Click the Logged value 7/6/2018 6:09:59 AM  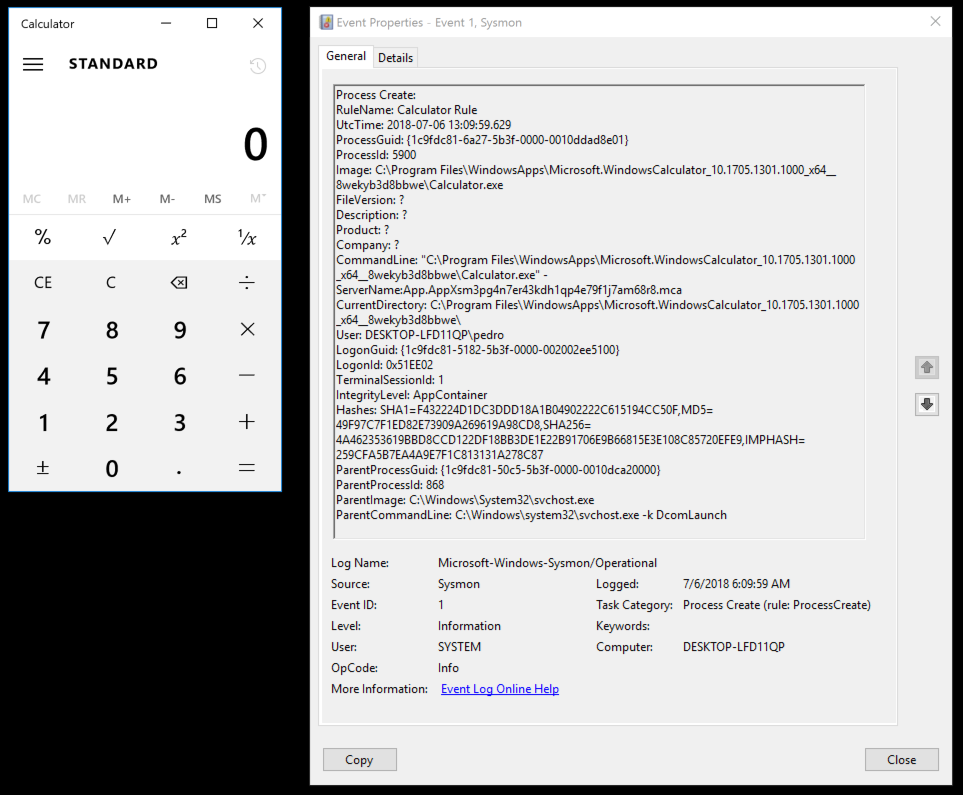[736, 584]
